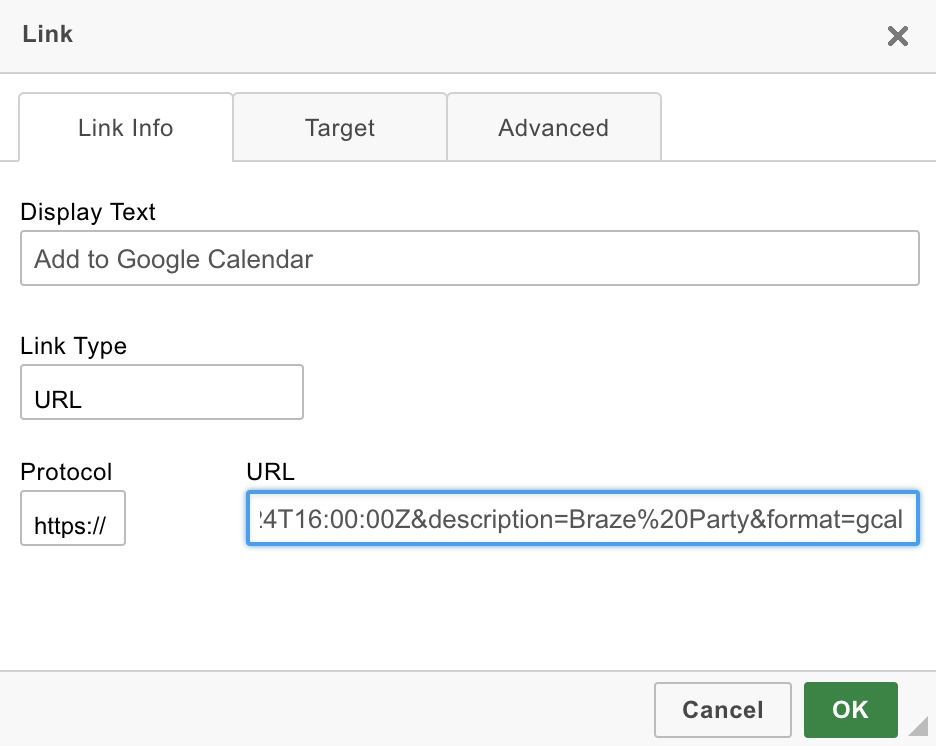Click the Protocol label

coord(66,471)
